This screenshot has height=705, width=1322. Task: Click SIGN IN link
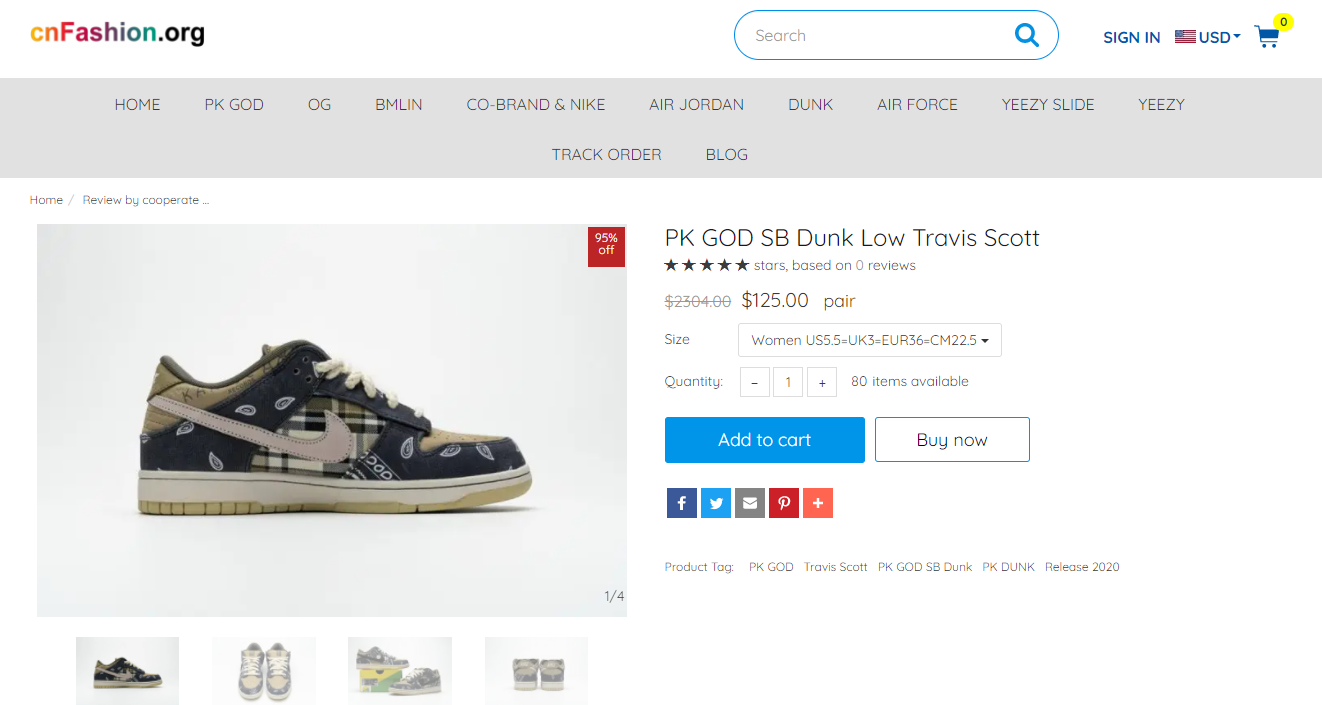tap(1132, 37)
